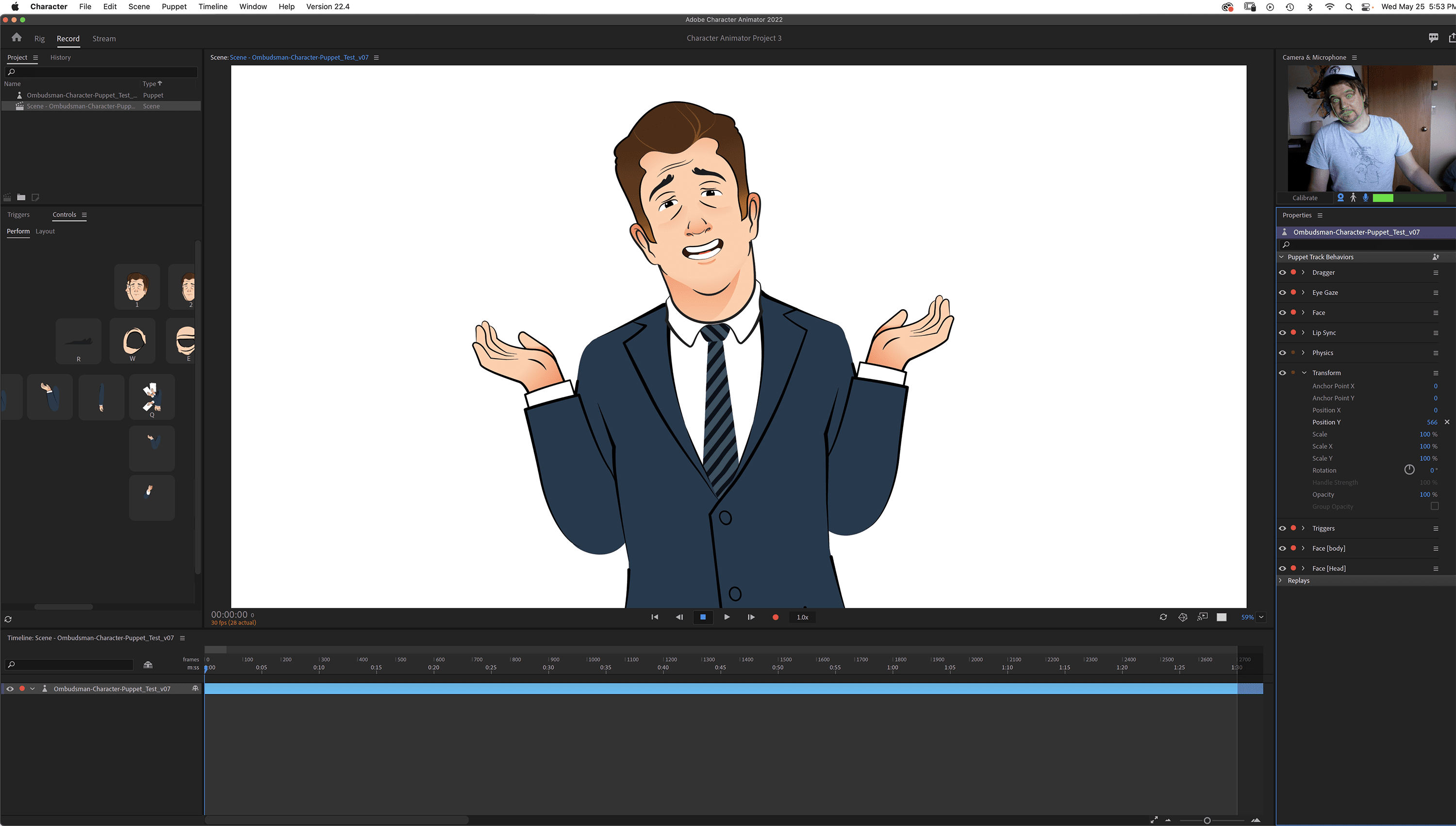This screenshot has height=826, width=1456.
Task: Open the Puppet menu in menu bar
Action: [174, 7]
